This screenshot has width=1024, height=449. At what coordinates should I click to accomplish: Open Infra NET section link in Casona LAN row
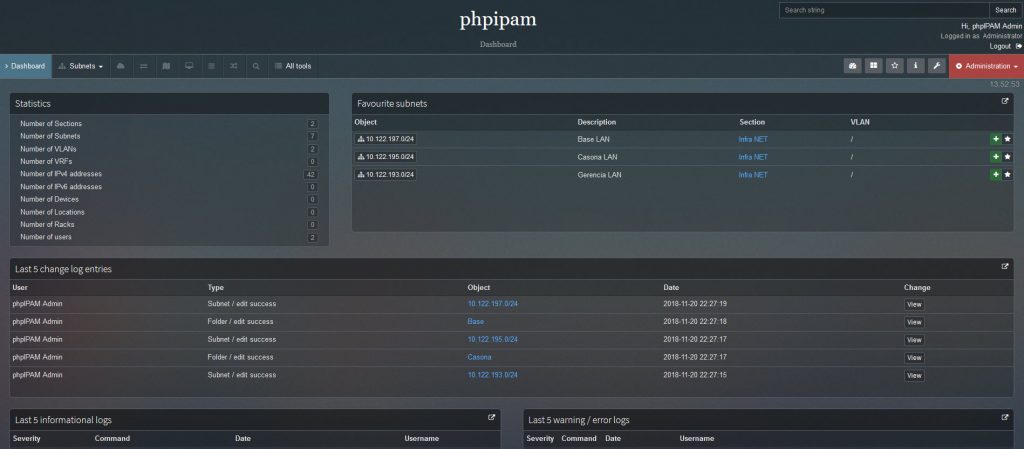coord(753,157)
